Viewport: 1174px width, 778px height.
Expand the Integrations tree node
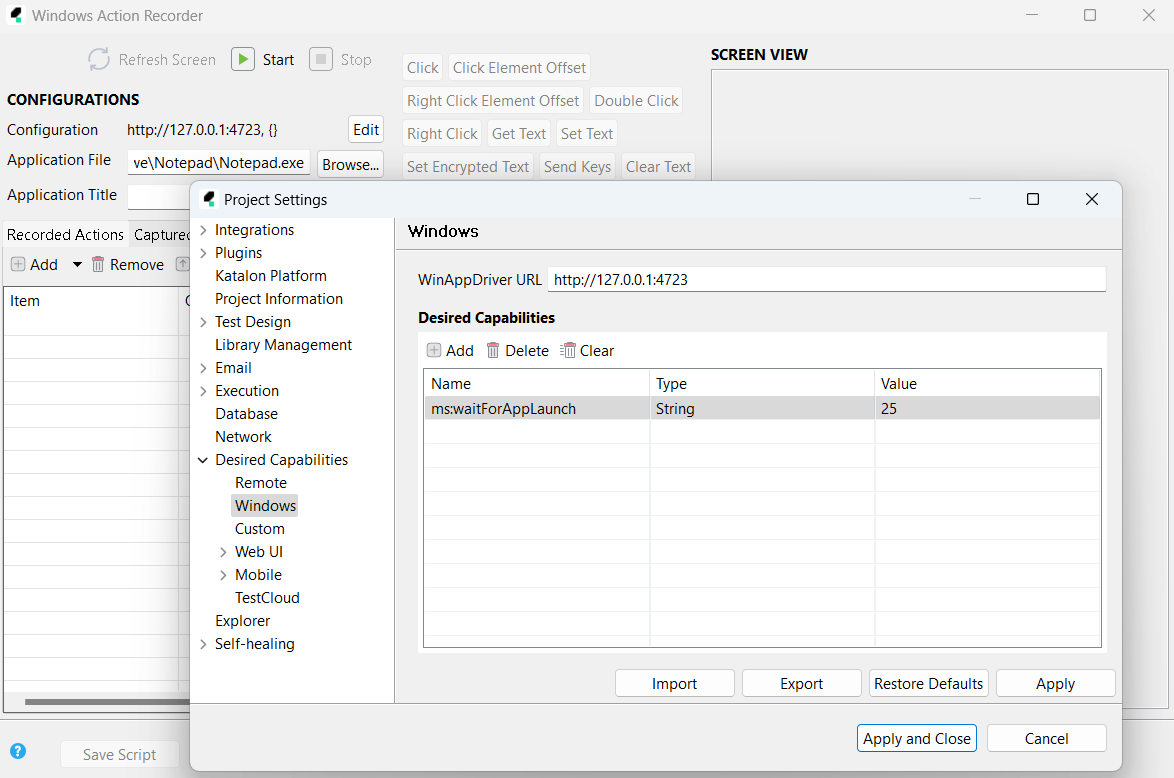tap(204, 230)
